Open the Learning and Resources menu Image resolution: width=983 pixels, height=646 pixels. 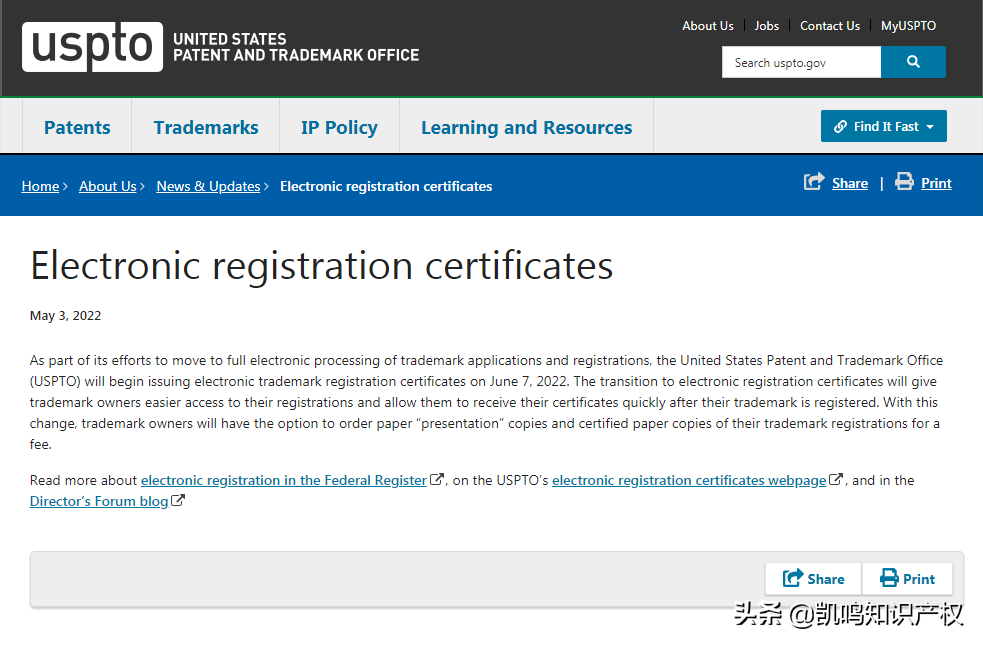click(527, 127)
